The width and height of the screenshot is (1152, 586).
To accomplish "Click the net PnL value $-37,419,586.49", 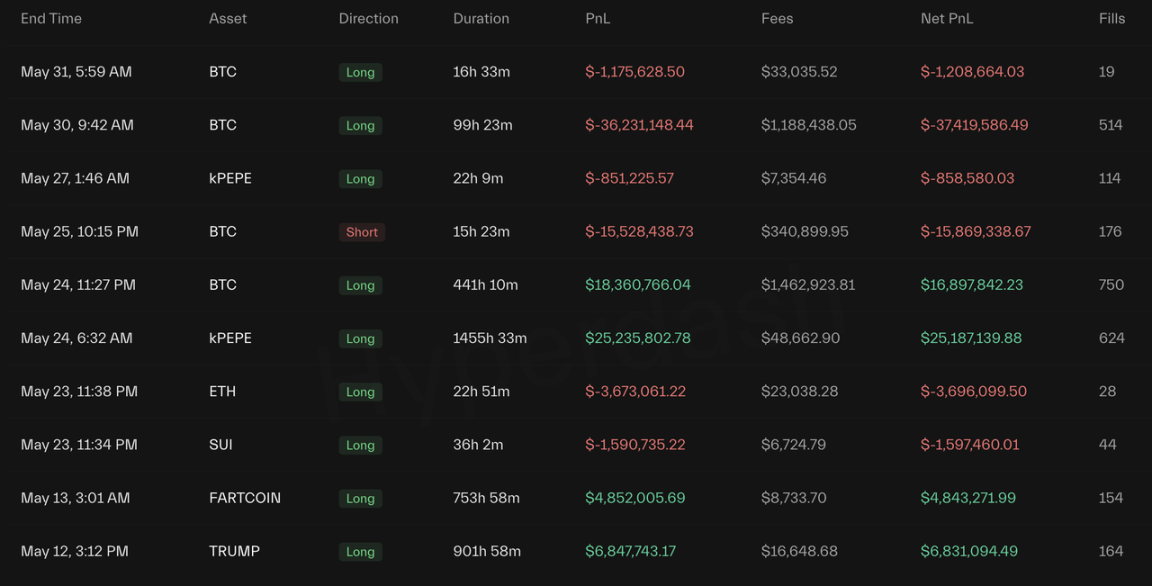I will 974,126.
